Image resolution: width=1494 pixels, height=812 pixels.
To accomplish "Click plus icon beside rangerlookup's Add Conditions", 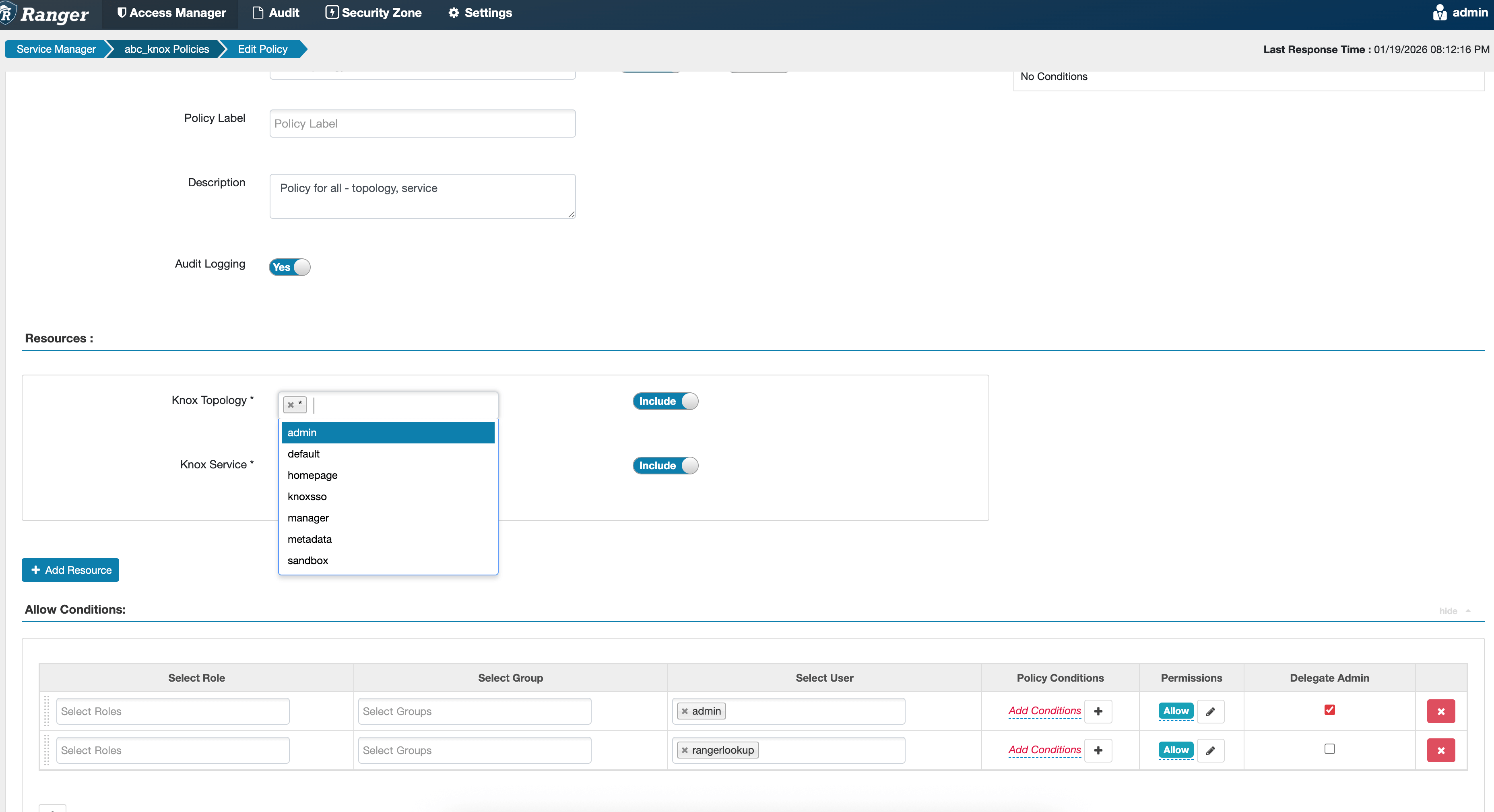I will [1098, 750].
